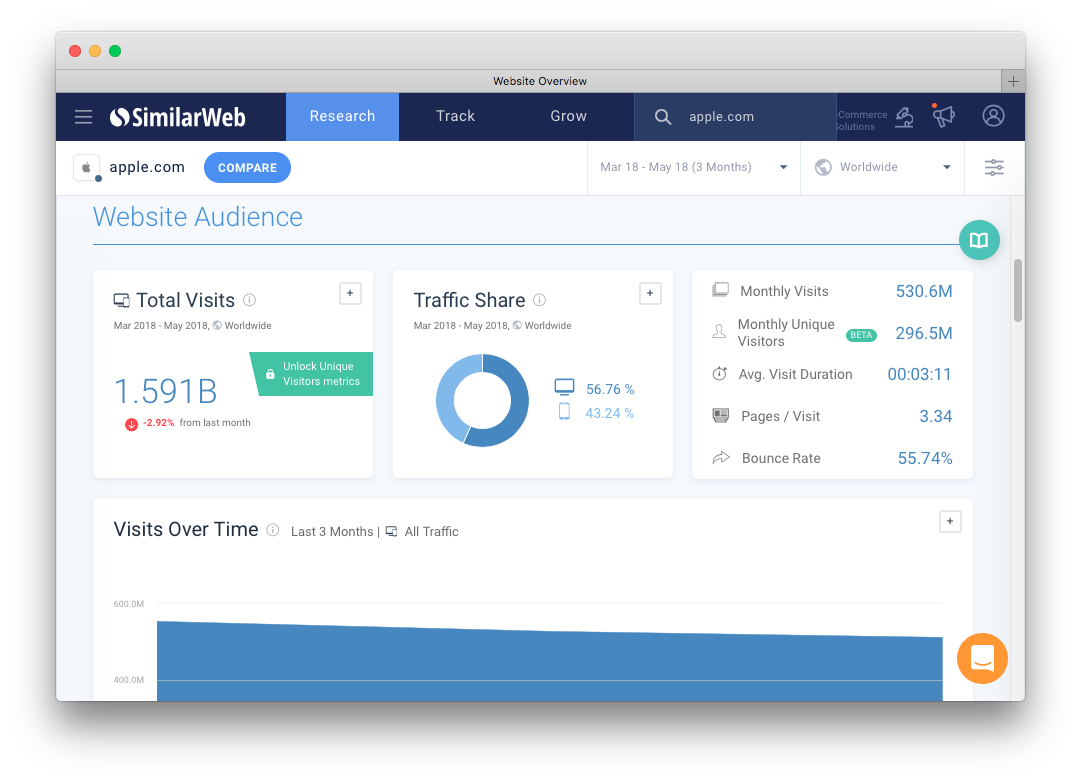Click the Pages / Visit icon

[720, 416]
